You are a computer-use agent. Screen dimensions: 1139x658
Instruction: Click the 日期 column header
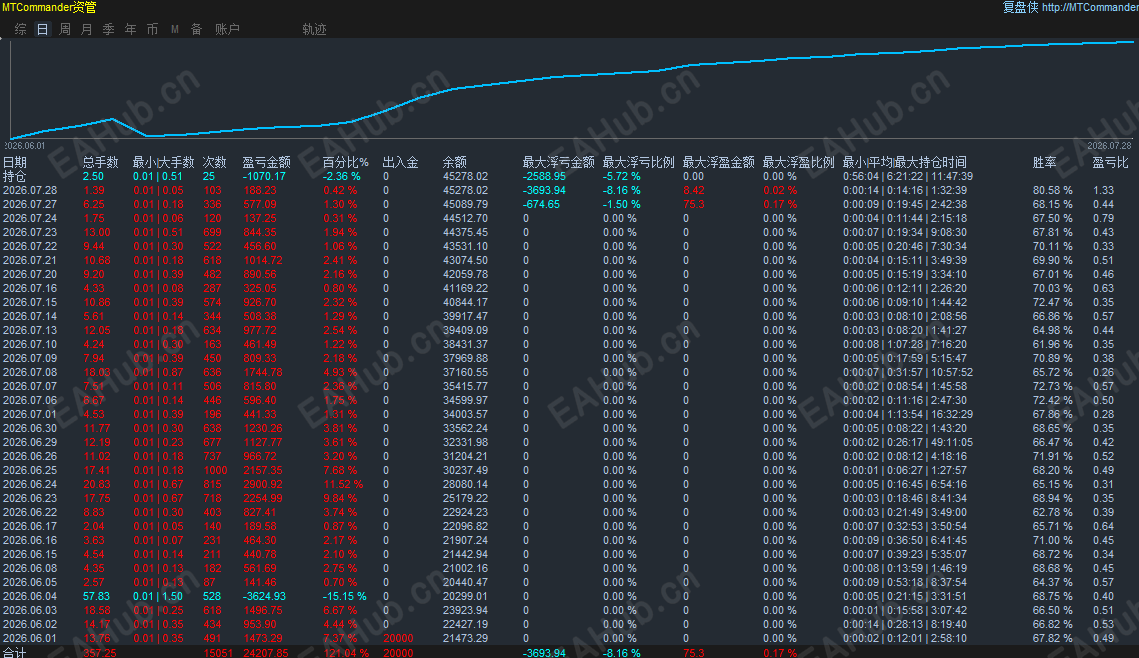(x=15, y=162)
